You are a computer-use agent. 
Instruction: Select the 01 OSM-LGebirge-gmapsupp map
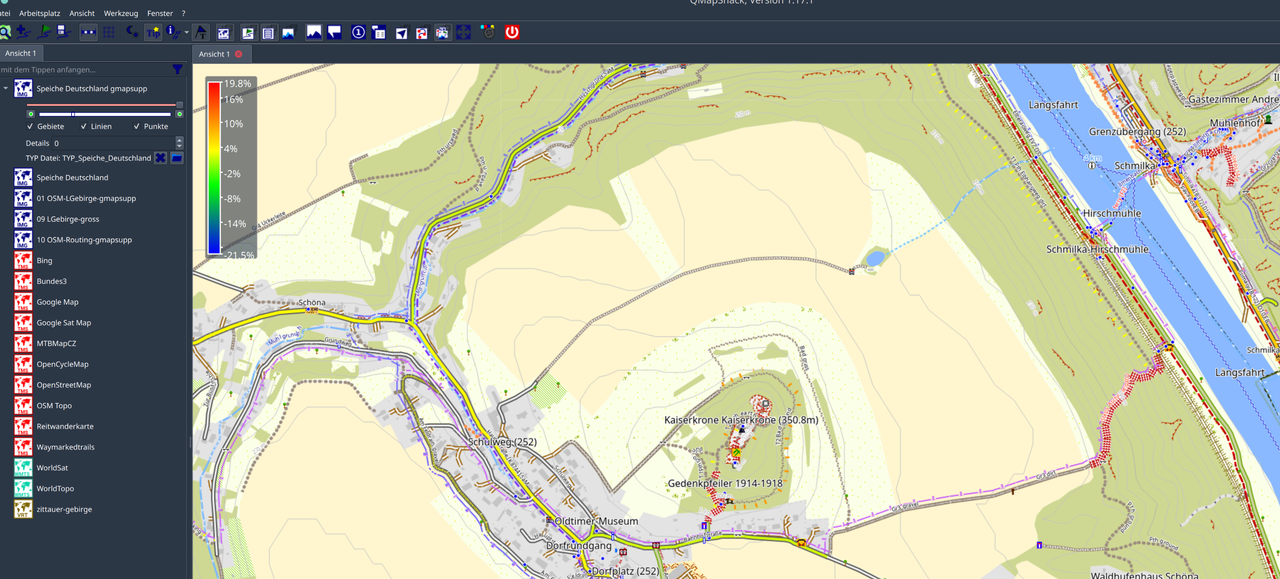pyautogui.click(x=86, y=198)
